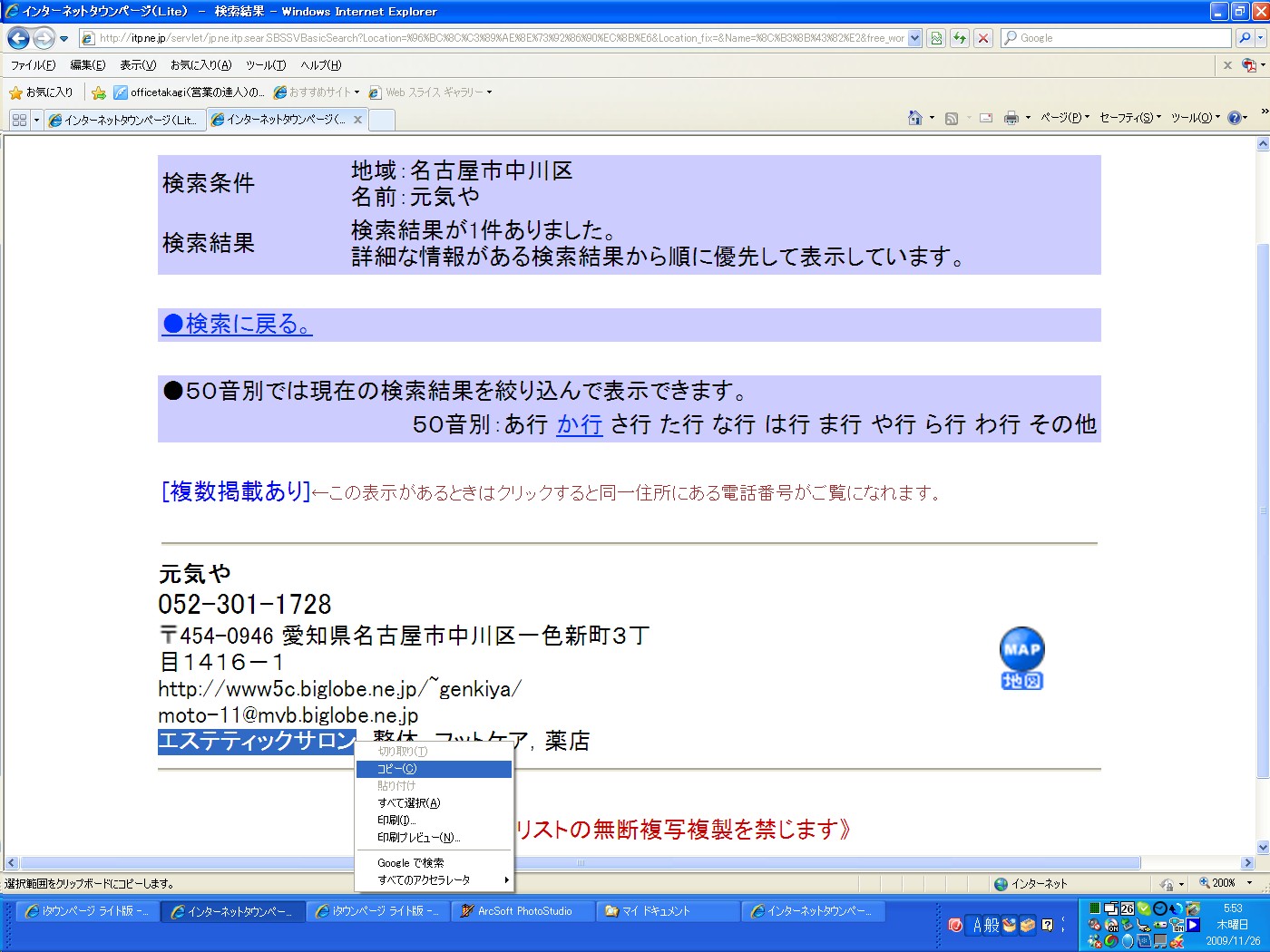The width and height of the screenshot is (1270, 952).
Task: Click the compatibility view icon
Action: tap(936, 38)
